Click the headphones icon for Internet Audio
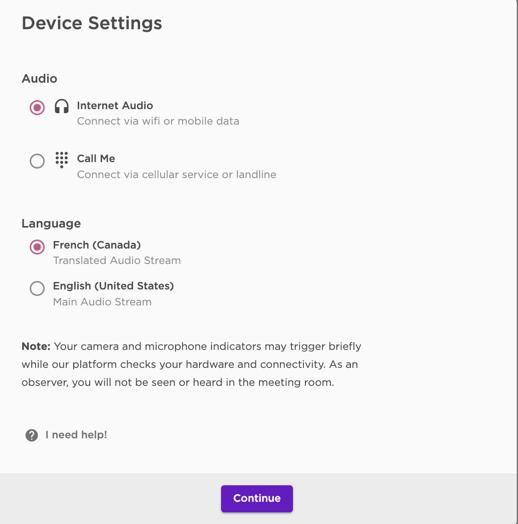518x524 pixels. pyautogui.click(x=61, y=106)
